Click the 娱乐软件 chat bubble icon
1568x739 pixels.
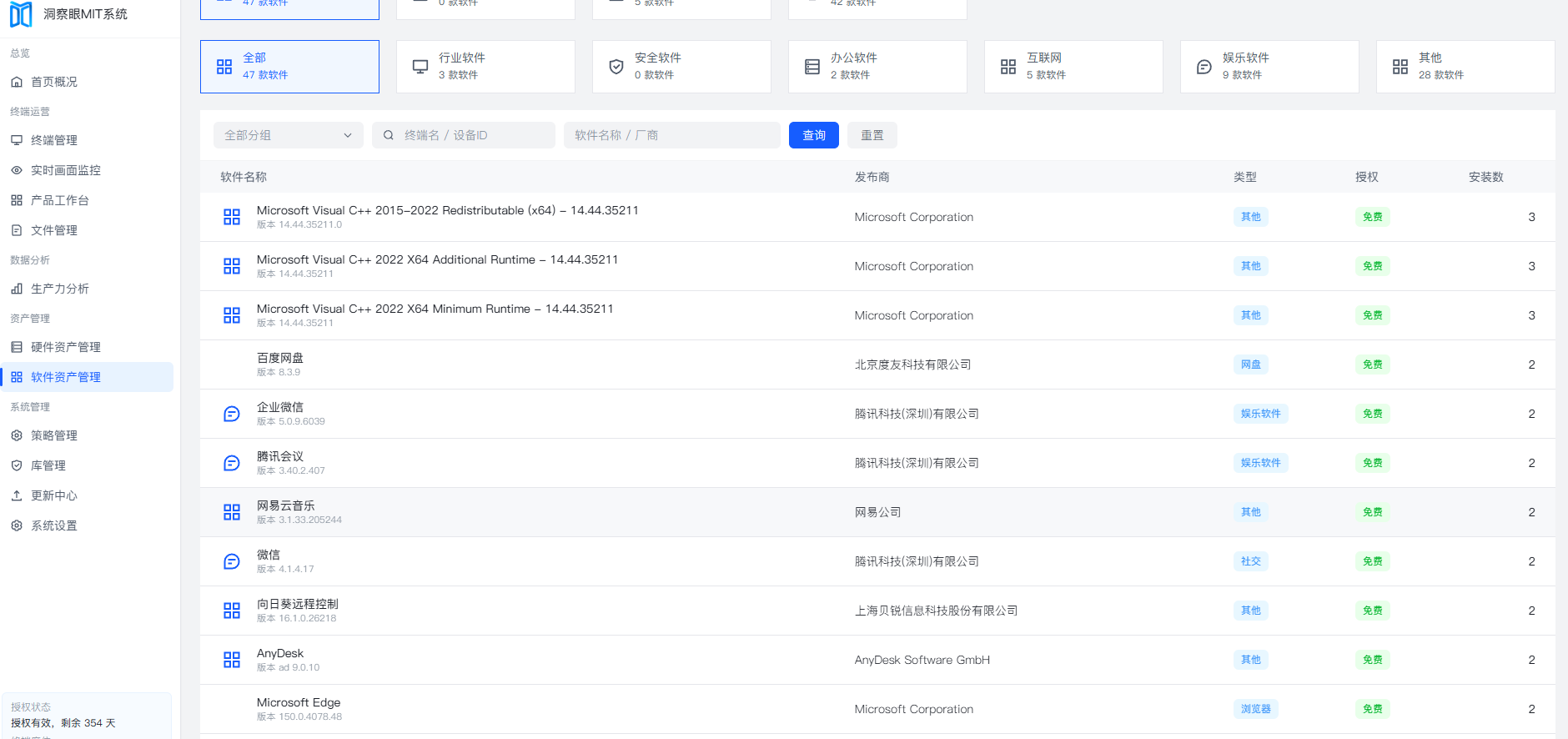(x=1204, y=67)
